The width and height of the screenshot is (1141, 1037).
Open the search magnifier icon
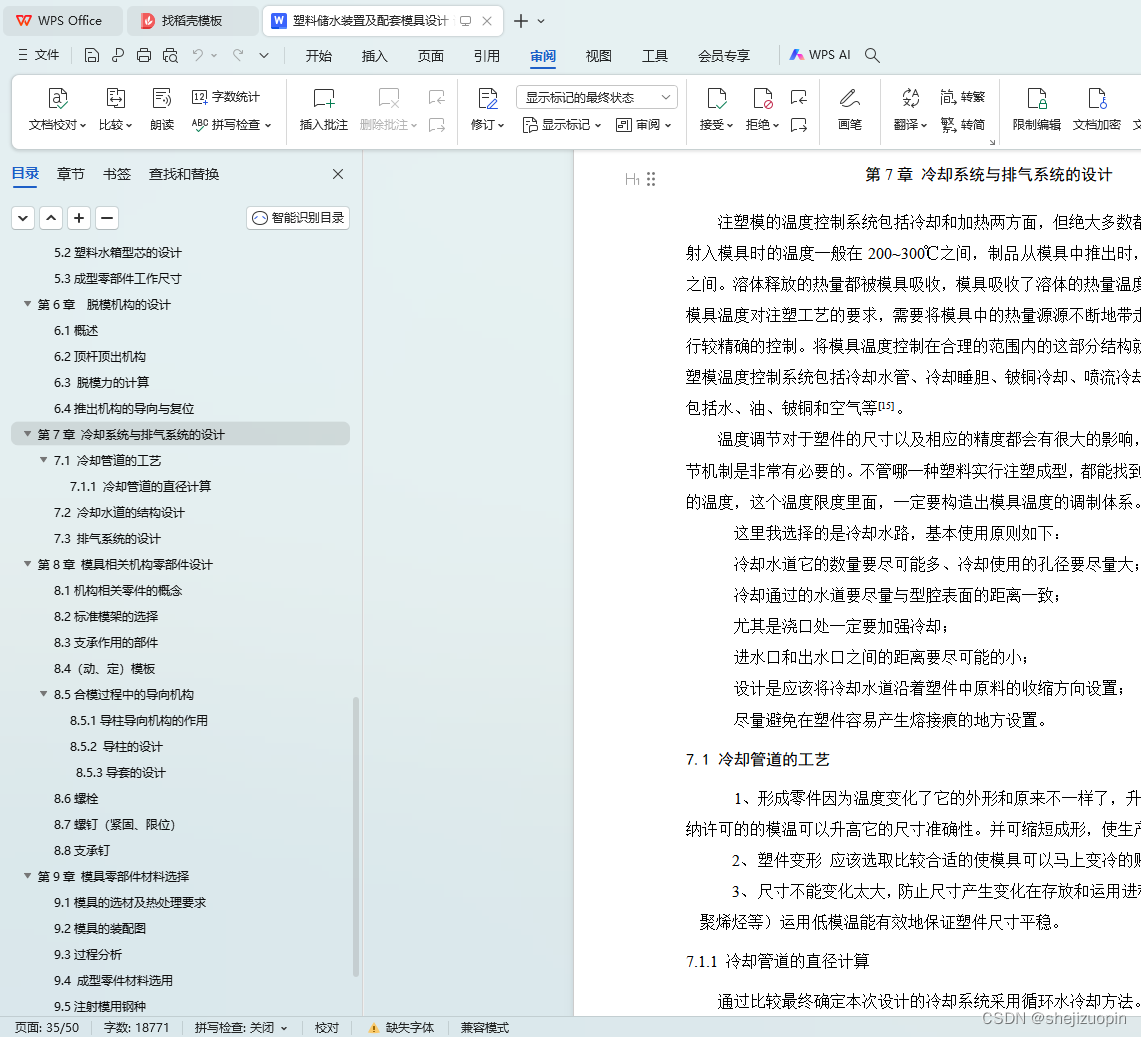[872, 55]
